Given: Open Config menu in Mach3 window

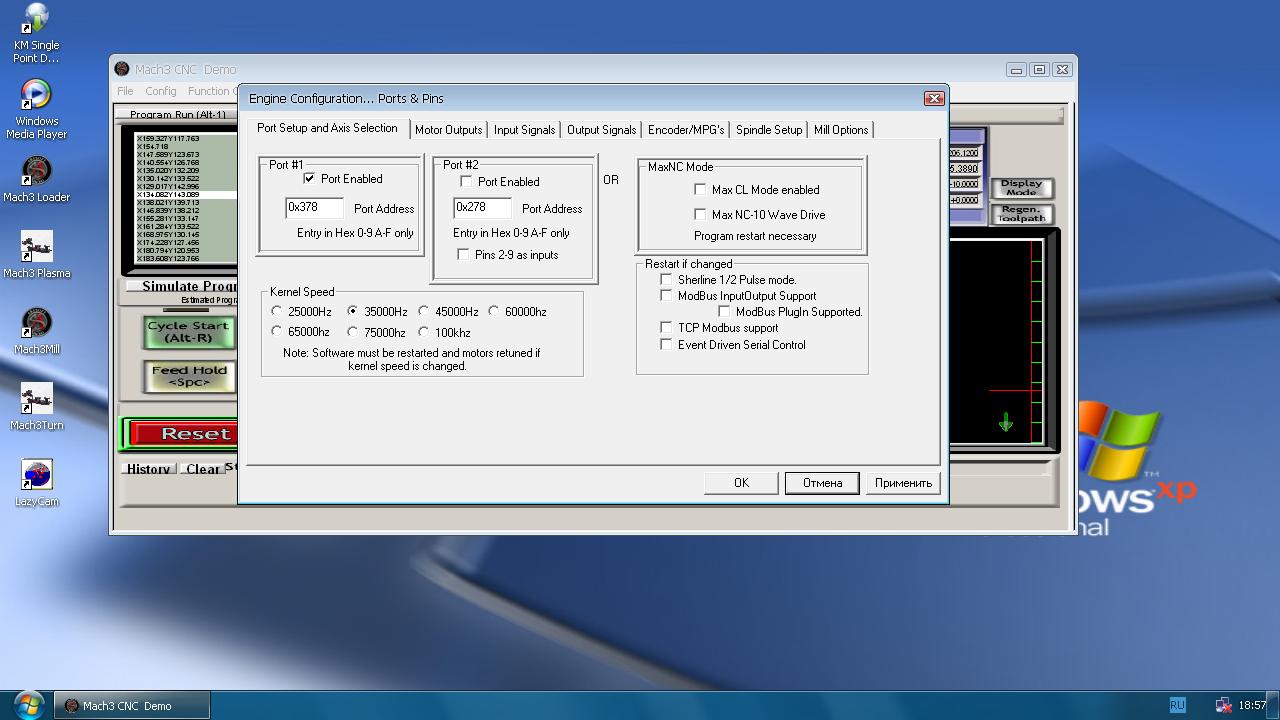Looking at the screenshot, I should click(160, 91).
